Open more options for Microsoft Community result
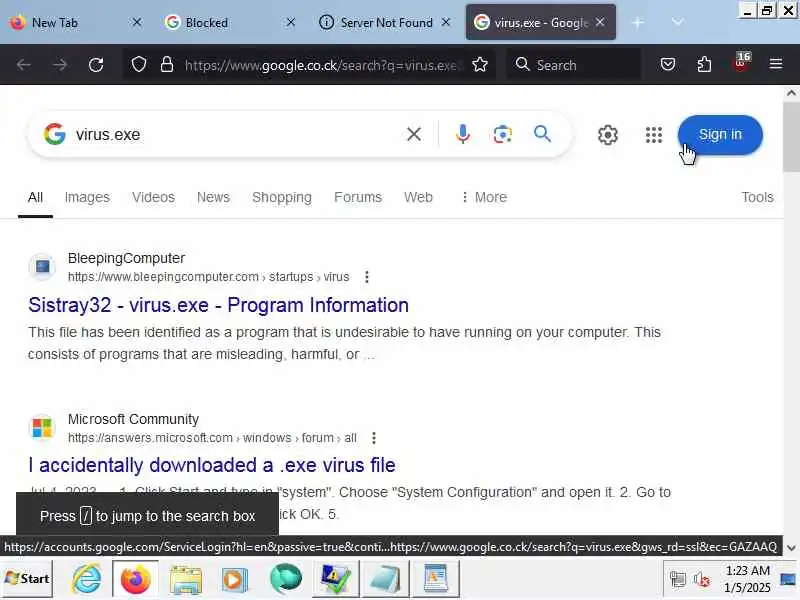Image resolution: width=800 pixels, height=600 pixels. [x=374, y=438]
